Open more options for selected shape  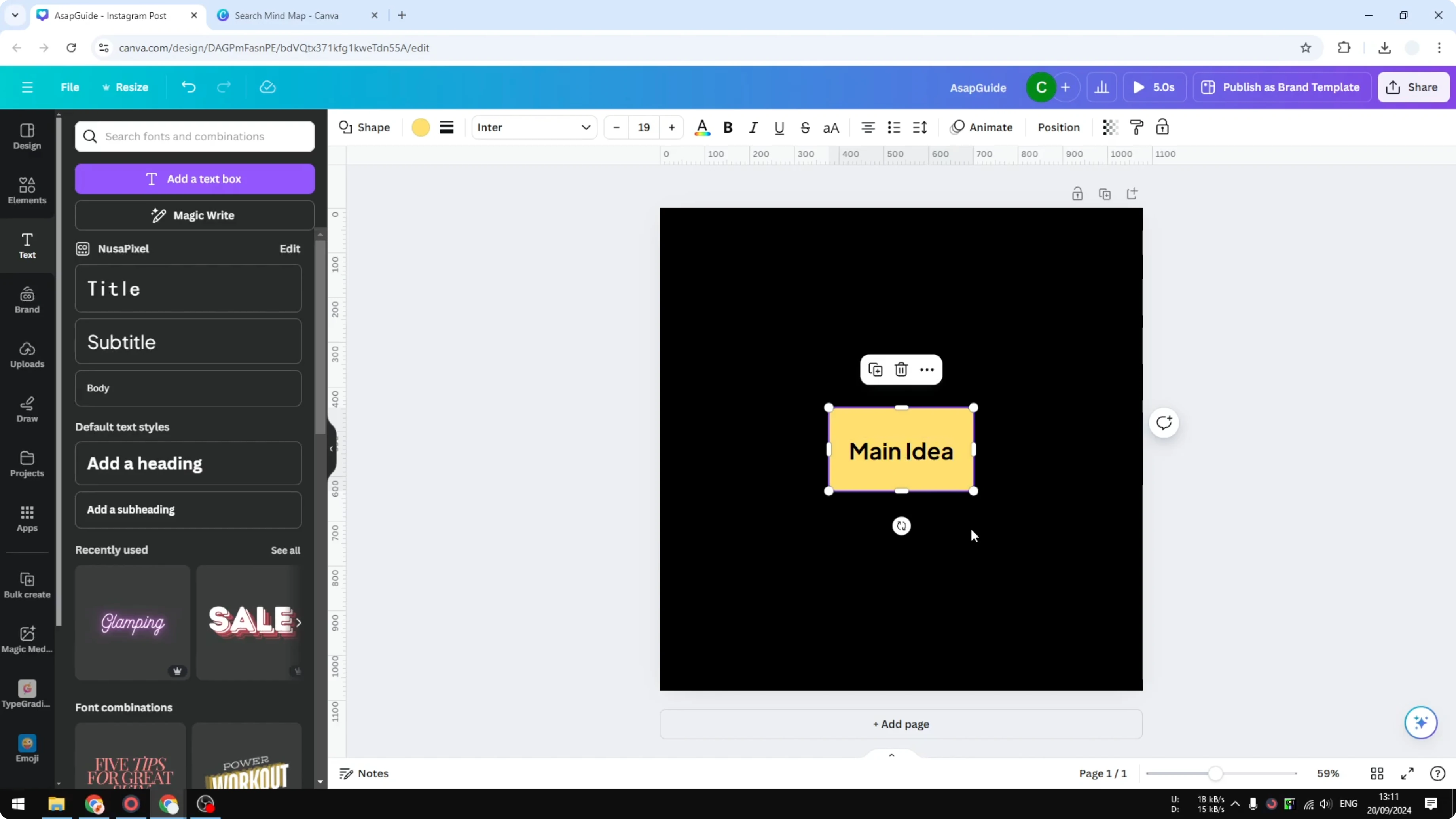click(927, 370)
